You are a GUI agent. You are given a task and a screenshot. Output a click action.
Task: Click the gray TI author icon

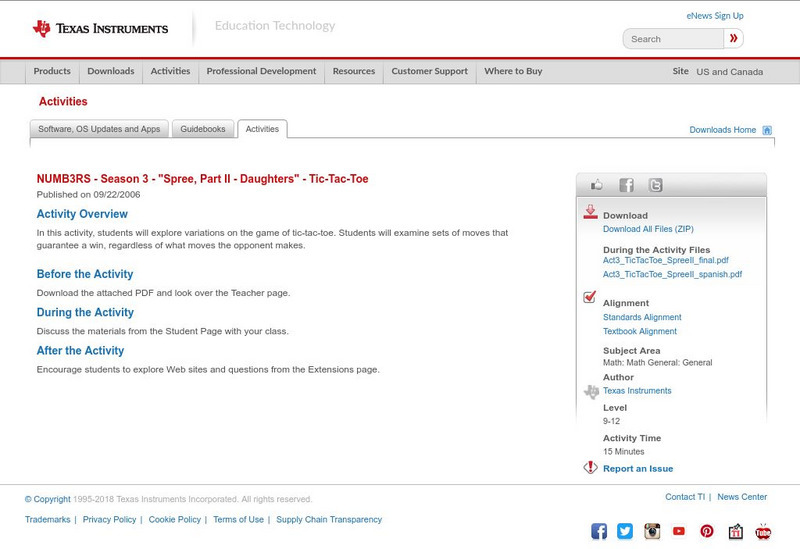coord(591,391)
